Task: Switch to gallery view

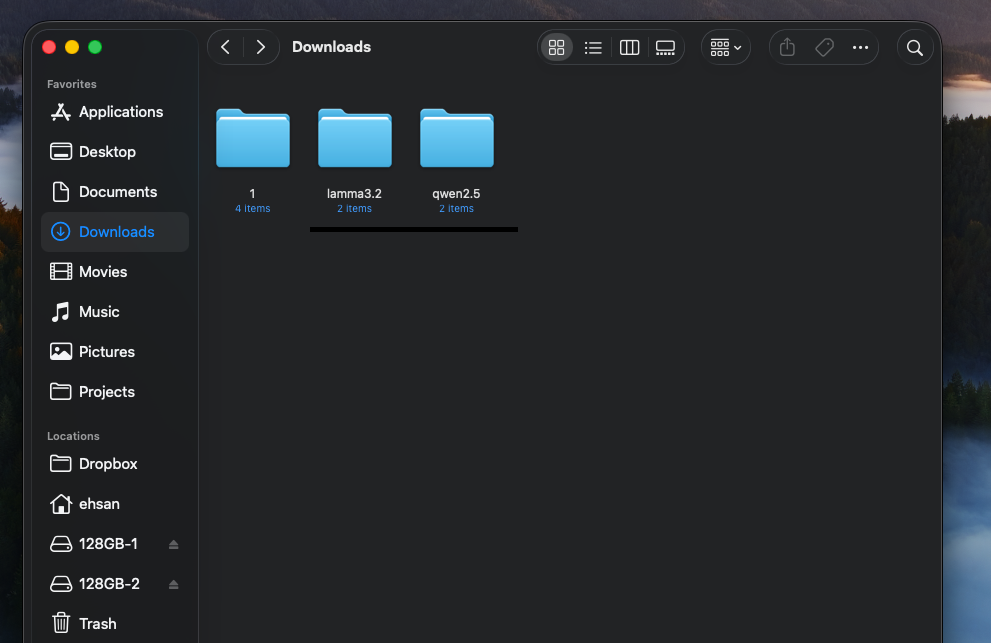Action: tap(665, 47)
